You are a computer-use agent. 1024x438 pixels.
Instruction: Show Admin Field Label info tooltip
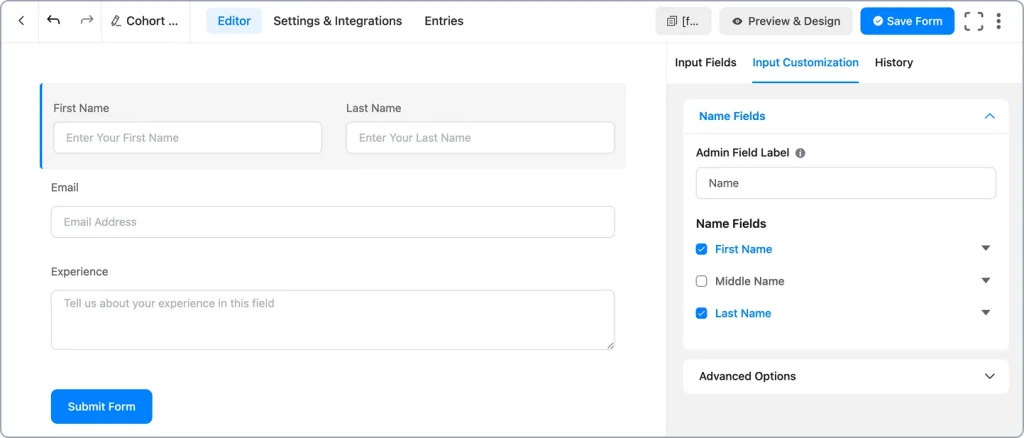800,153
